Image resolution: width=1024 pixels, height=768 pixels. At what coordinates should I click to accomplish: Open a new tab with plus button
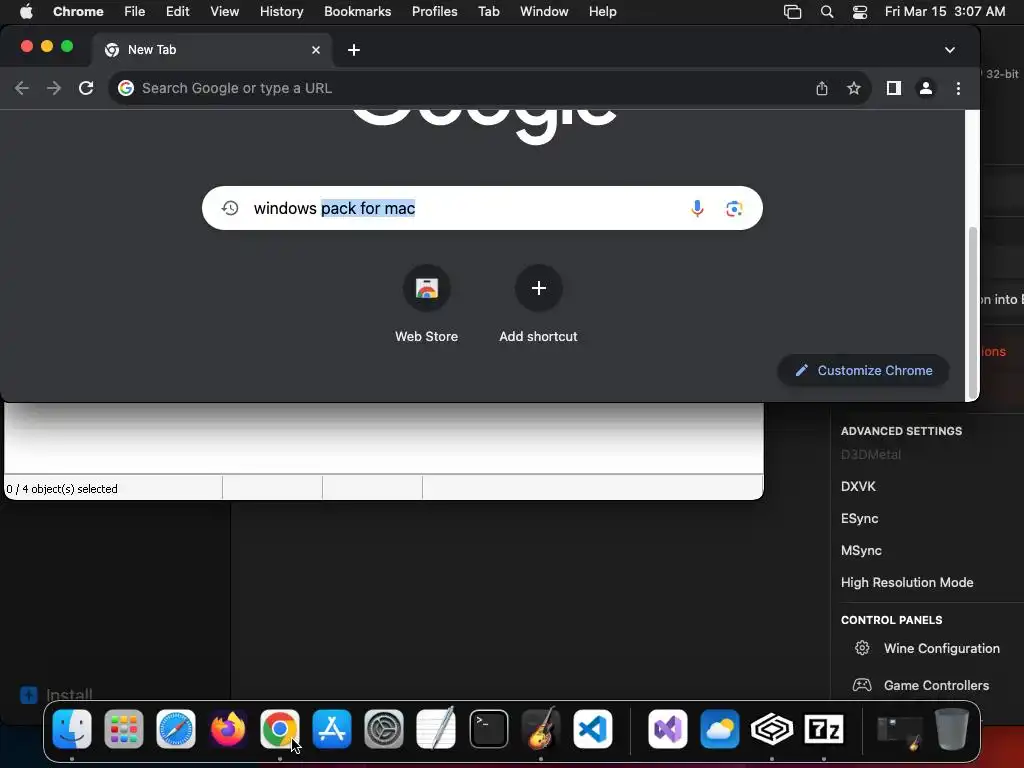coord(353,50)
